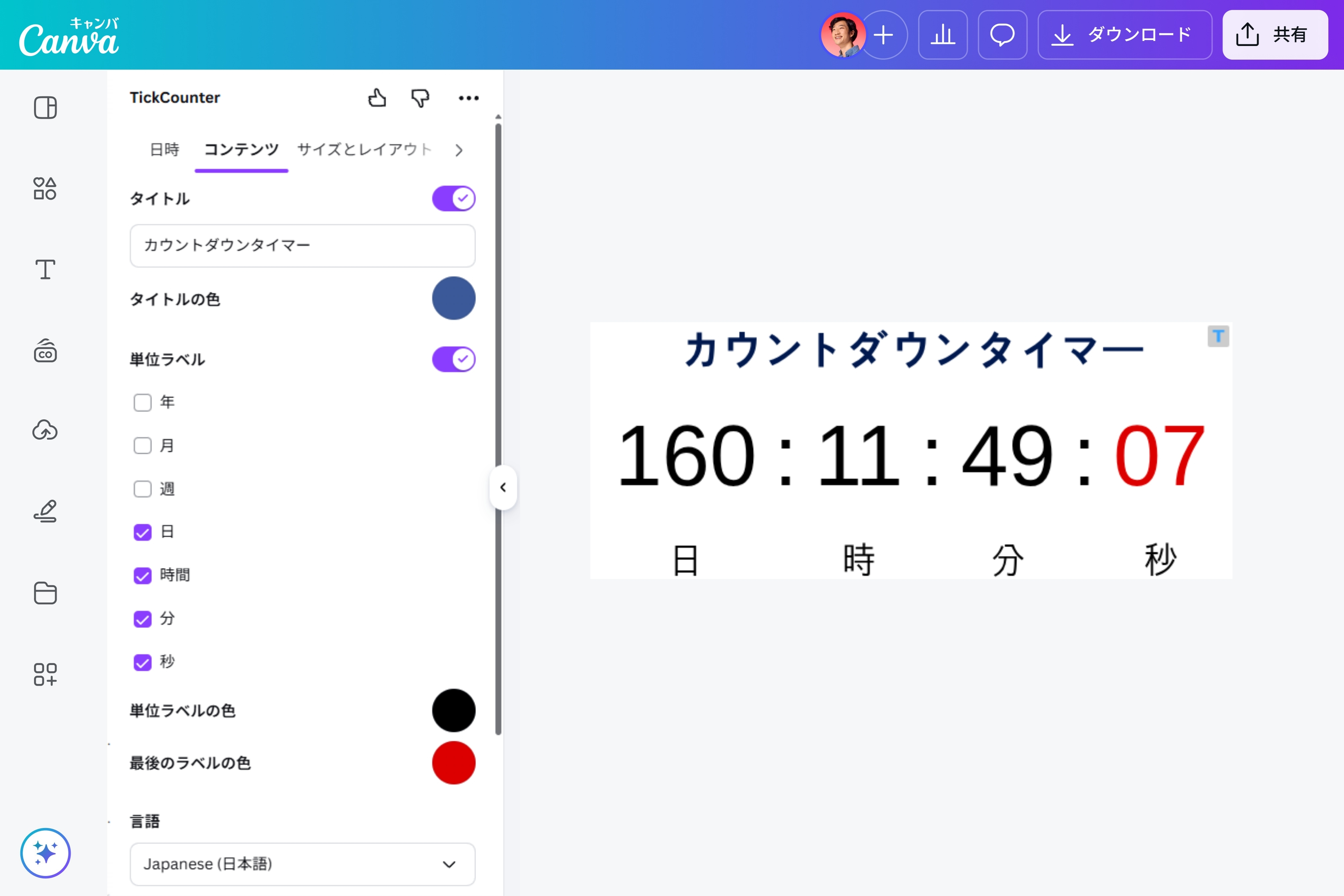Check the 月 checkbox

pos(142,445)
